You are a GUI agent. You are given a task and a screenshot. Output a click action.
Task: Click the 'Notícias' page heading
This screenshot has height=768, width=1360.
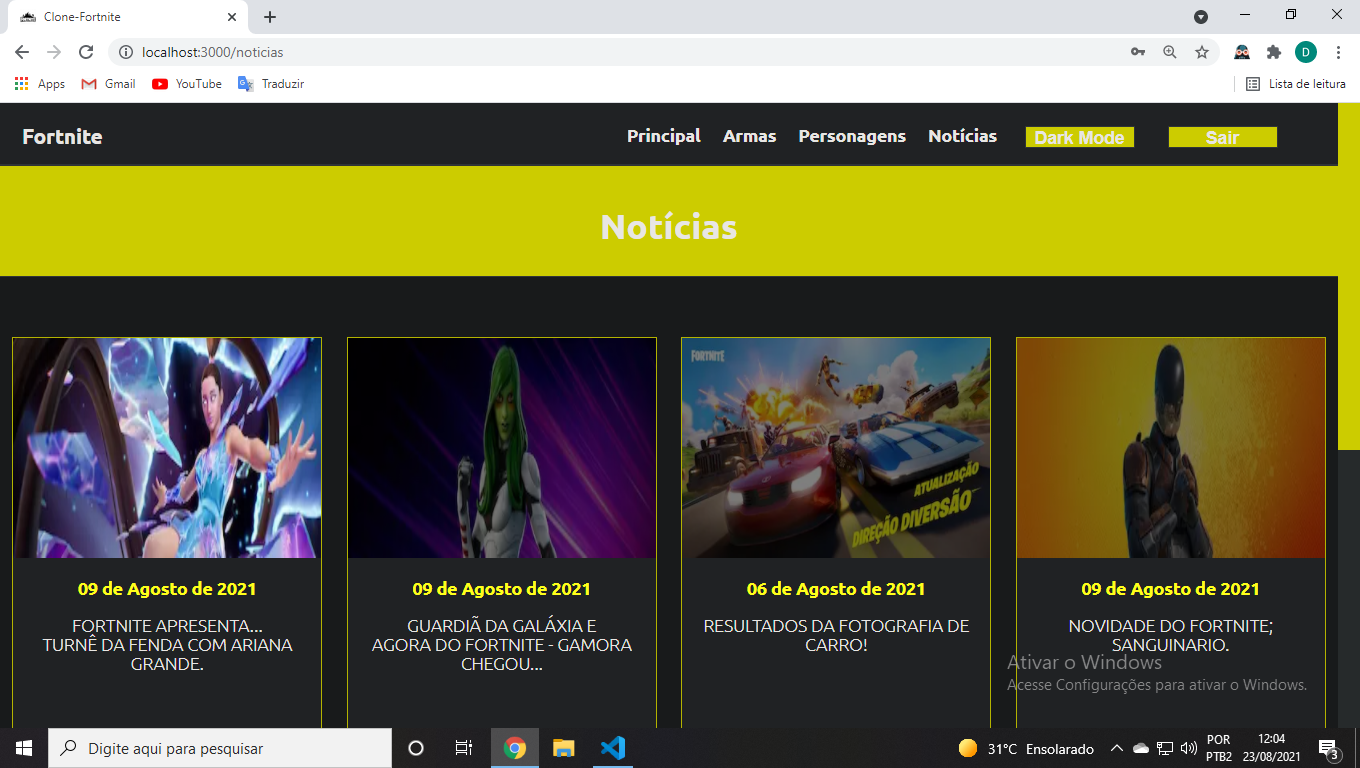[669, 227]
